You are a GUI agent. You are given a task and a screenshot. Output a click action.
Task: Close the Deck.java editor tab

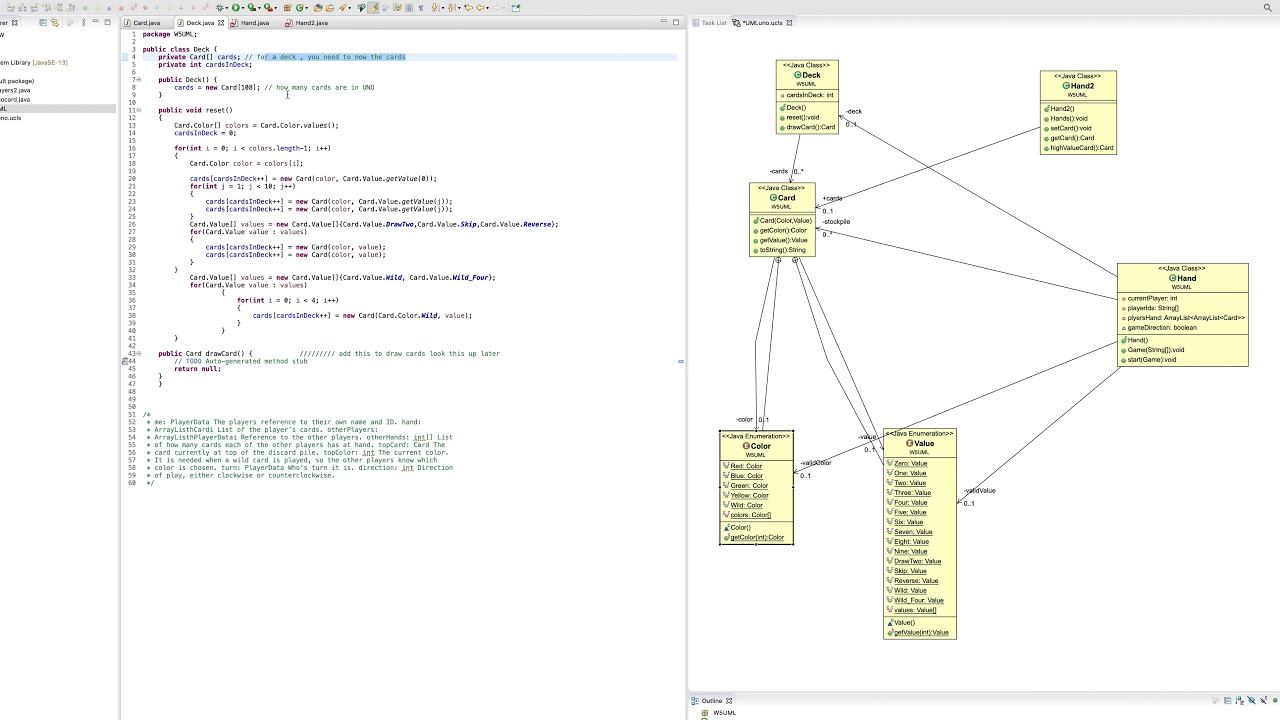tap(220, 23)
